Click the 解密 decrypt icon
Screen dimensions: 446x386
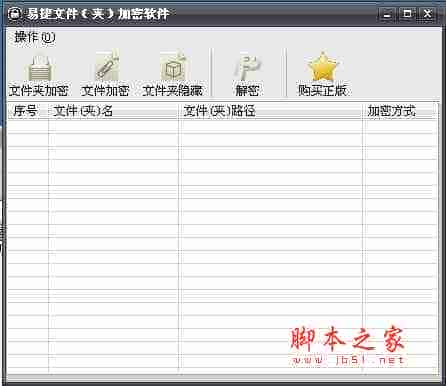247,68
